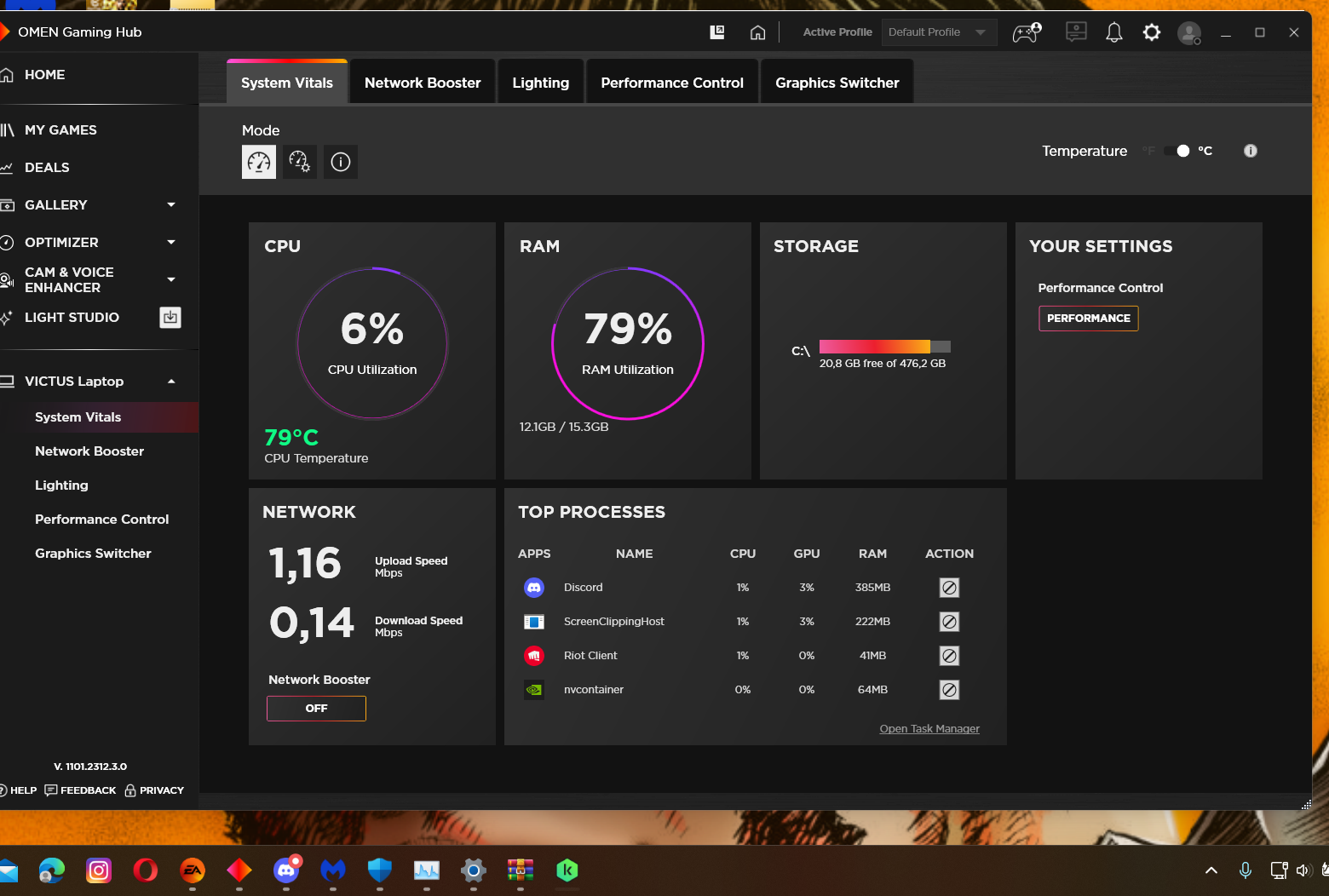Viewport: 1329px width, 896px height.
Task: Go to HOME in sidebar
Action: [44, 75]
